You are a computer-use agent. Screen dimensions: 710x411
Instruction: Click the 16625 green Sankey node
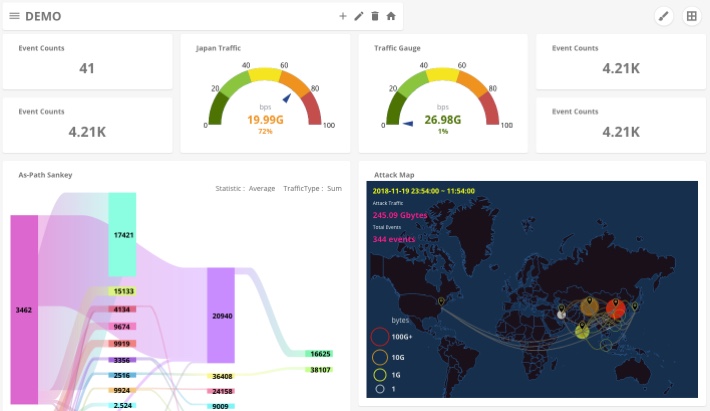pos(320,354)
